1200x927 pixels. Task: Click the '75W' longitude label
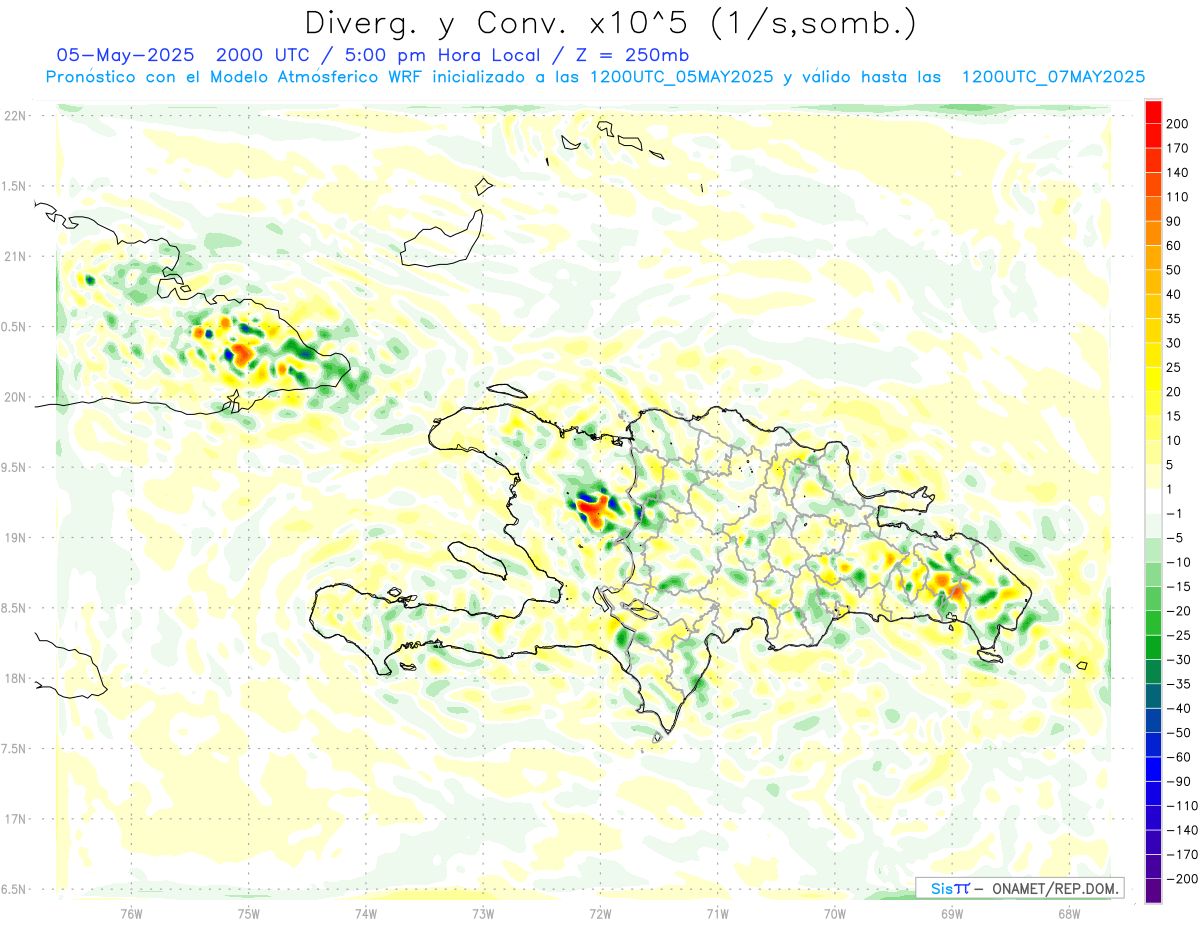click(x=248, y=913)
